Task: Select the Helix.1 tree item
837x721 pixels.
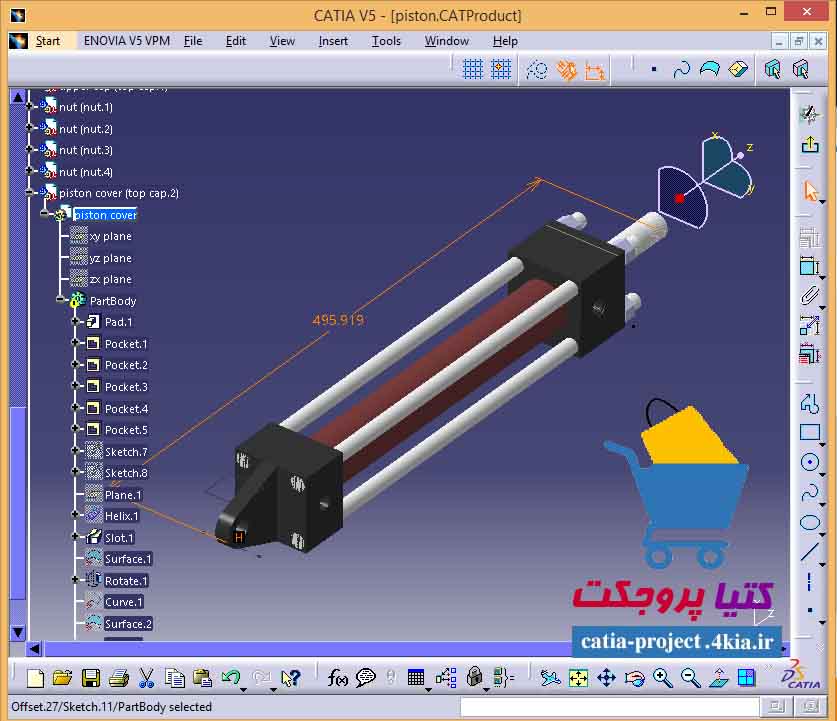Action: click(x=121, y=516)
